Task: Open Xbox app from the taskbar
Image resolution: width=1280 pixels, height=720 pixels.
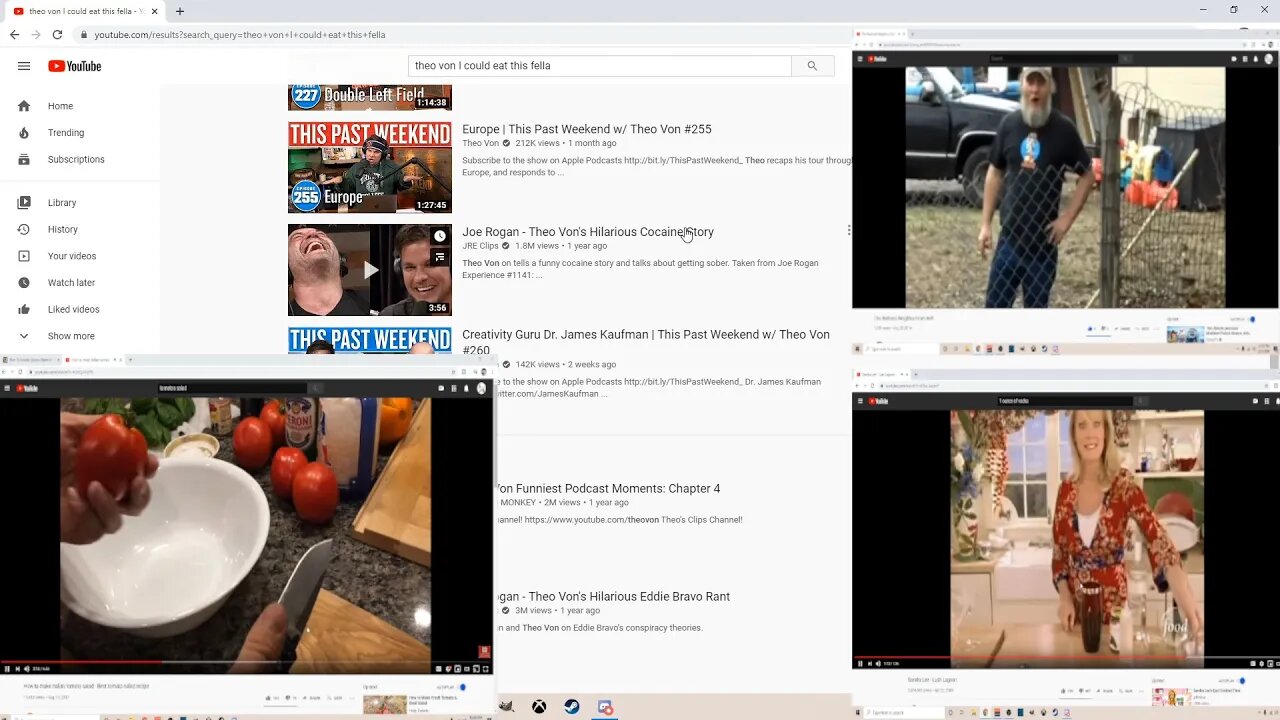Action: 539,707
